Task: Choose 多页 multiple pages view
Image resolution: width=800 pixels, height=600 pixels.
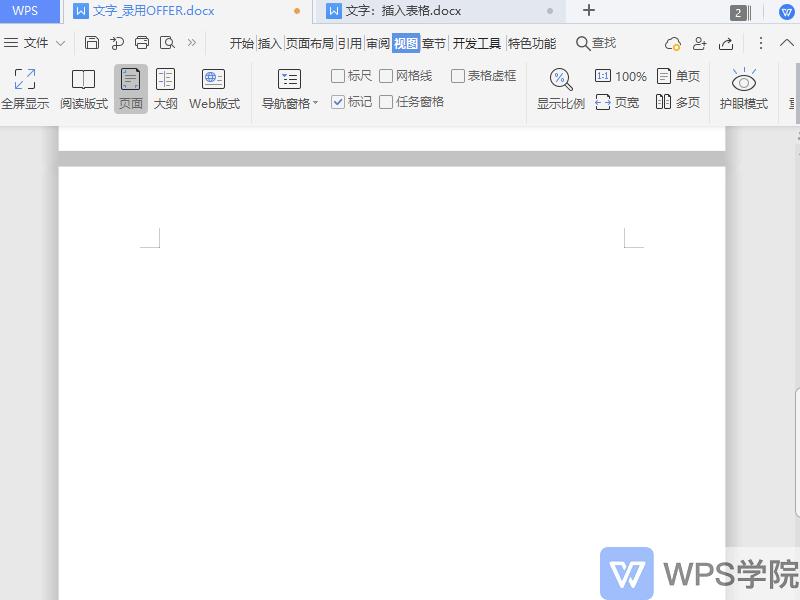Action: coord(678,103)
